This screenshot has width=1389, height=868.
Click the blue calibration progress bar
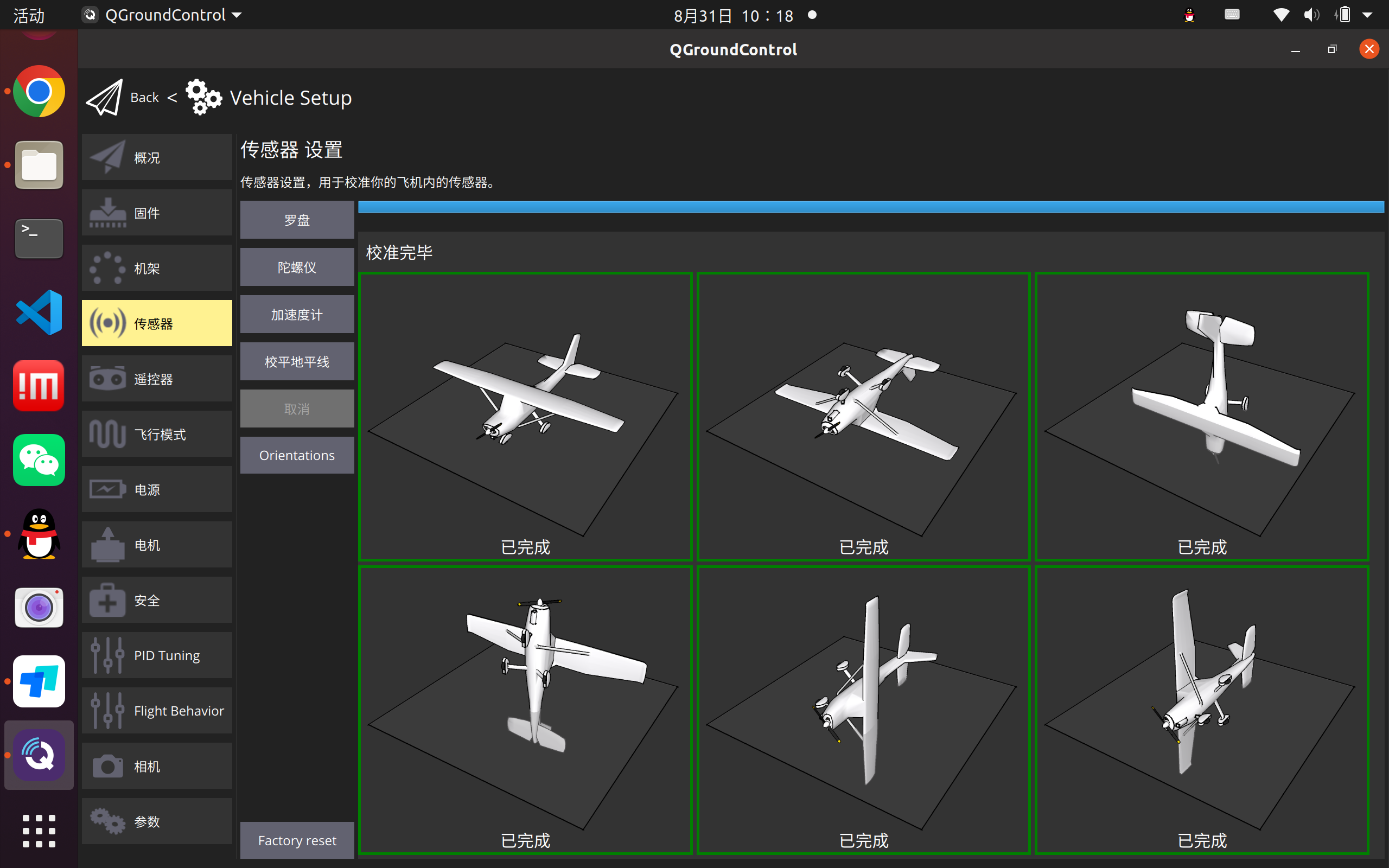pos(871,207)
